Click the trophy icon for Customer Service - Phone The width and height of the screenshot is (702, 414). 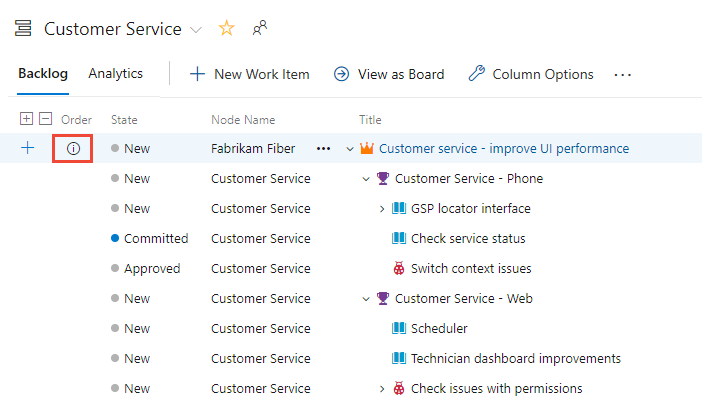(x=382, y=178)
